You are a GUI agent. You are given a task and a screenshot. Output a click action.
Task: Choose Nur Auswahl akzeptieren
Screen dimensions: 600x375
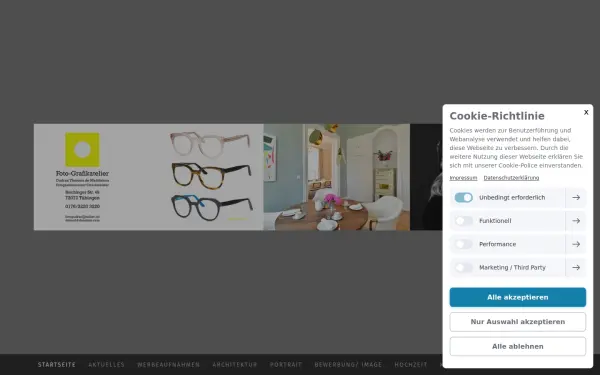(x=517, y=322)
